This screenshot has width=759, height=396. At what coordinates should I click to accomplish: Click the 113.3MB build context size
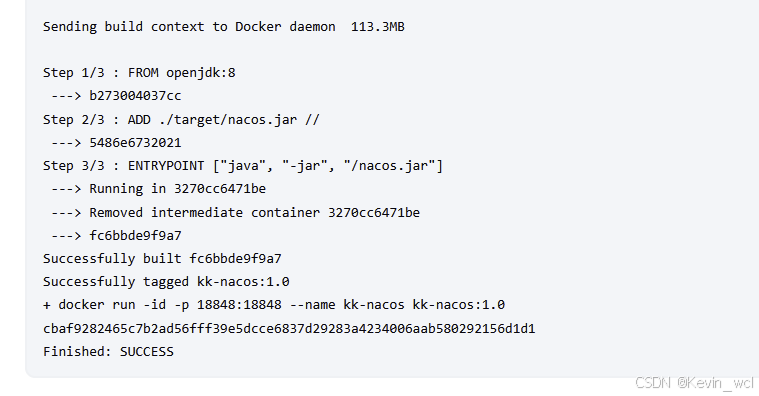pyautogui.click(x=378, y=27)
